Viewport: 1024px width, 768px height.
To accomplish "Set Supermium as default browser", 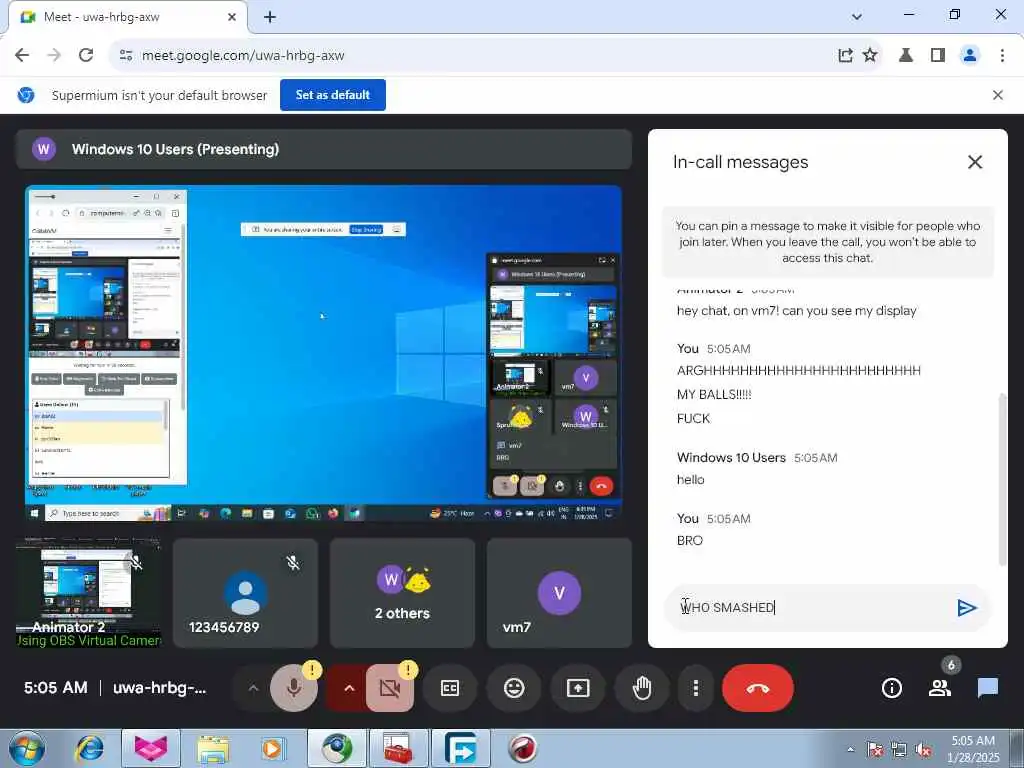I will (x=332, y=95).
